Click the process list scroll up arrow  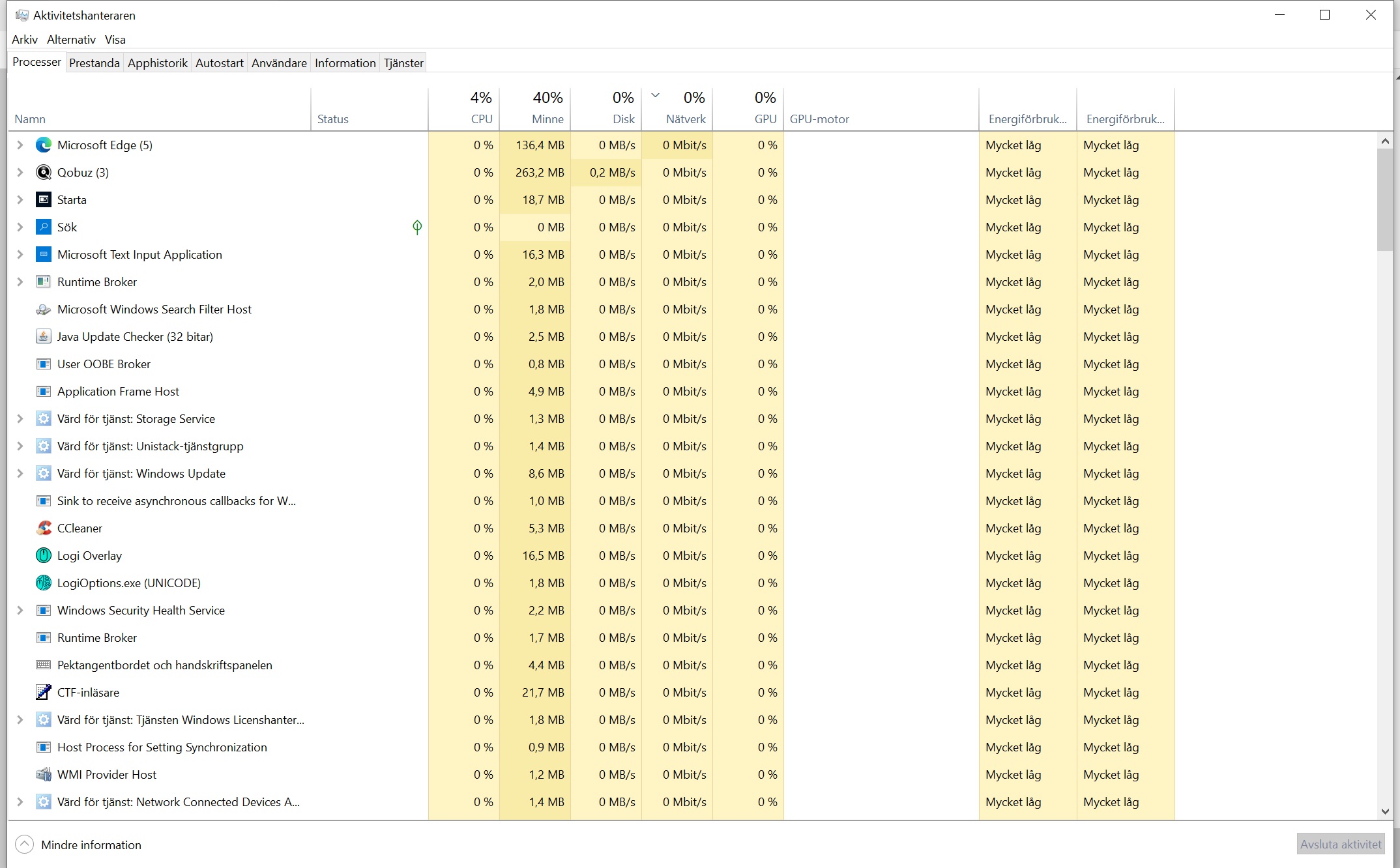click(1385, 141)
